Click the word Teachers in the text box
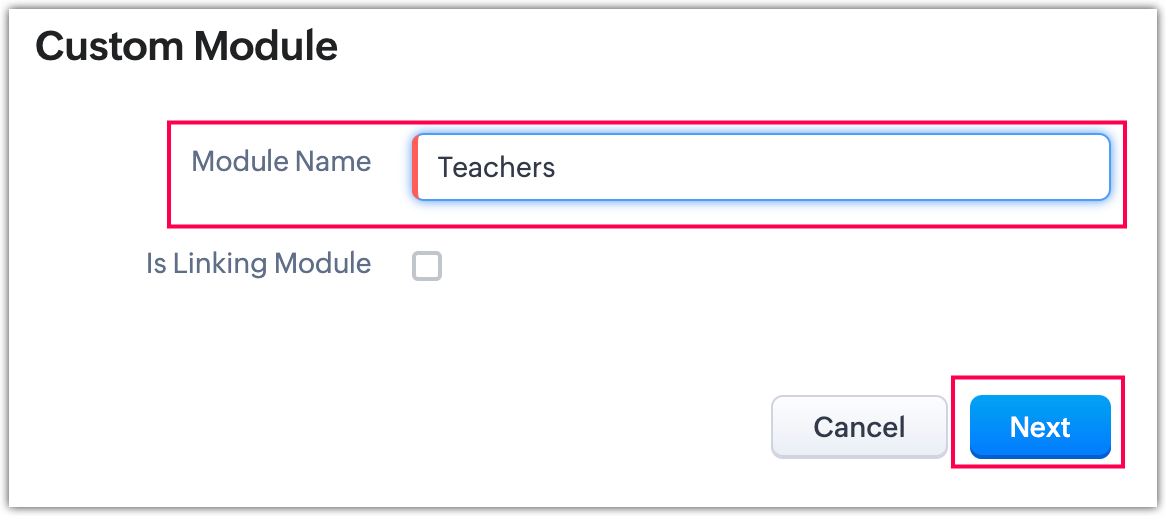The width and height of the screenshot is (1166, 516). pyautogui.click(x=496, y=167)
